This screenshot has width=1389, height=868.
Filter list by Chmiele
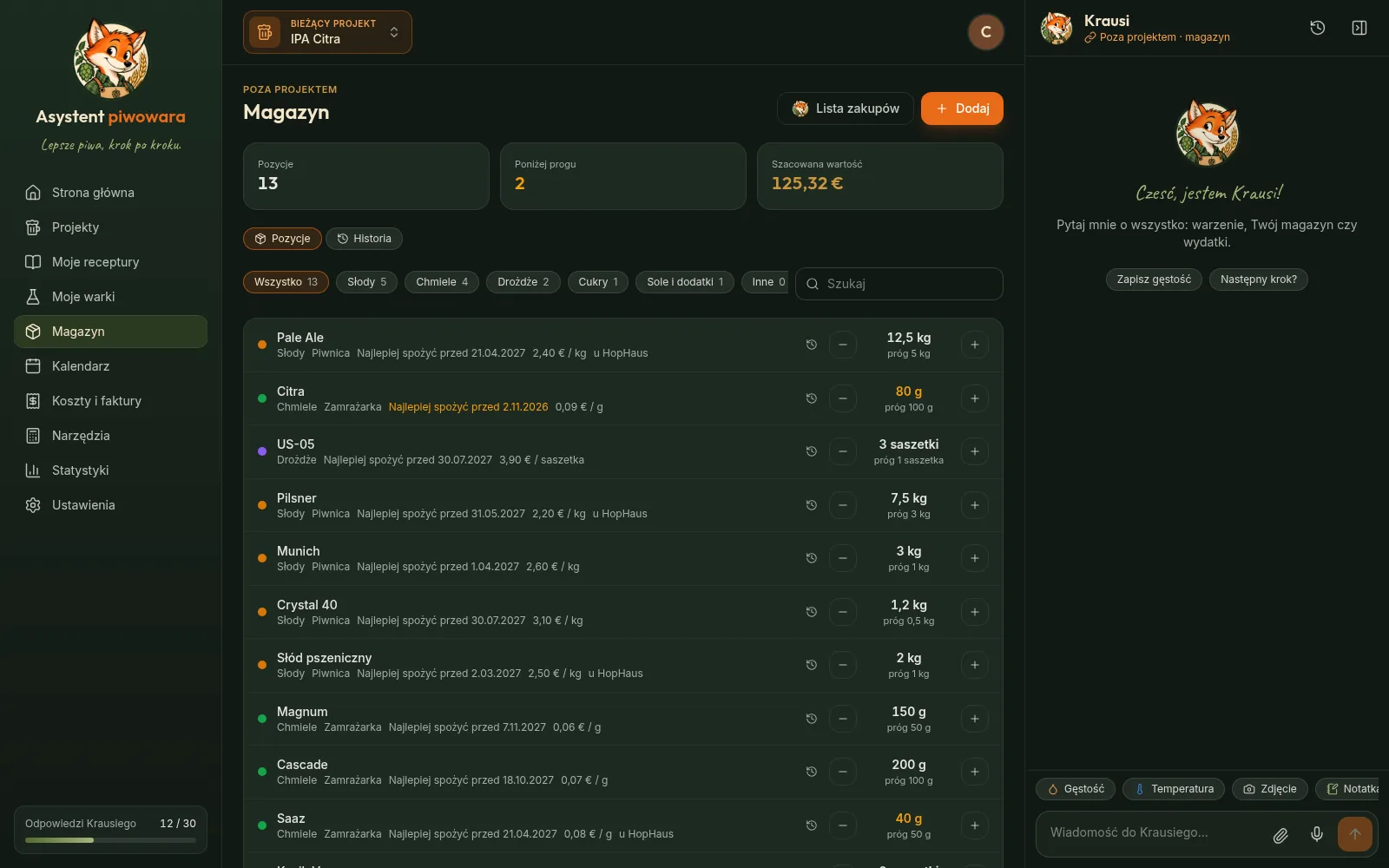pyautogui.click(x=442, y=282)
